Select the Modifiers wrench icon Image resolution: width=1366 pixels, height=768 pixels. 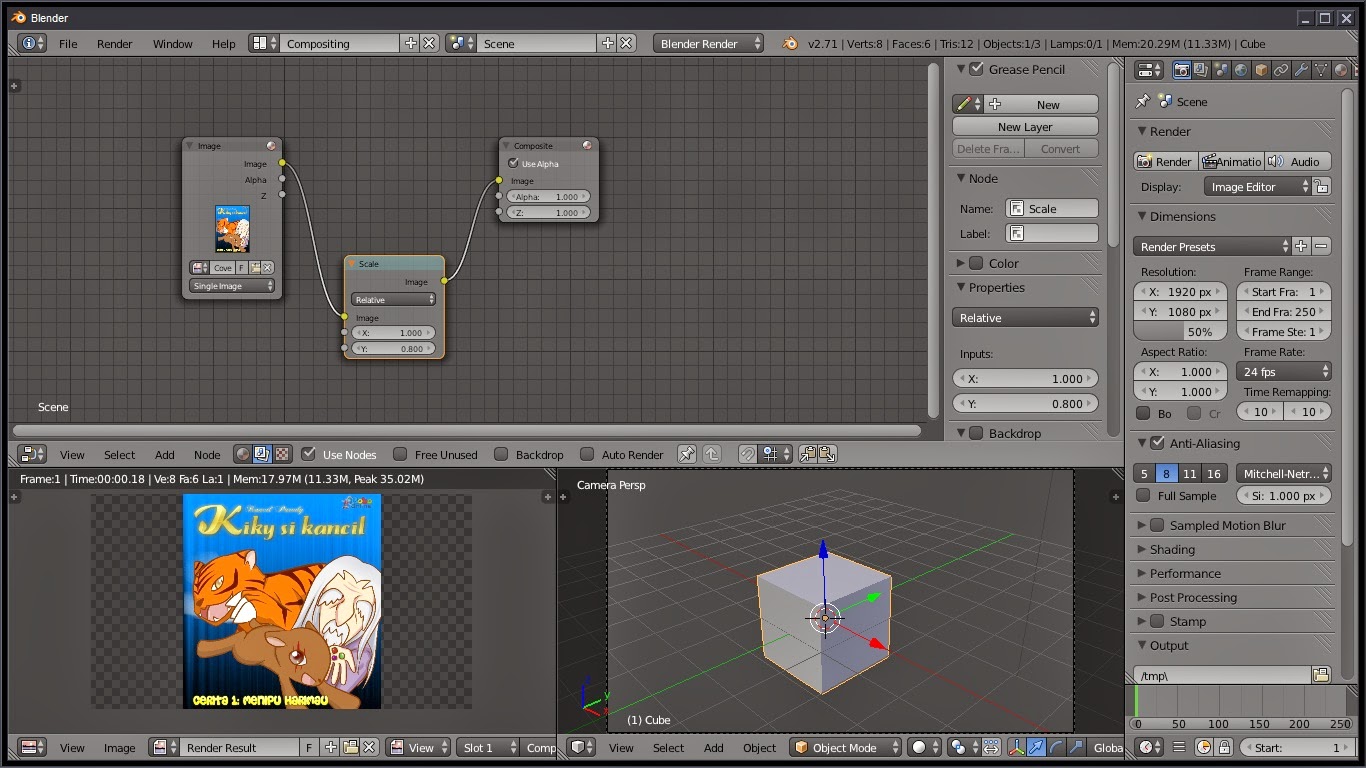pyautogui.click(x=1301, y=70)
